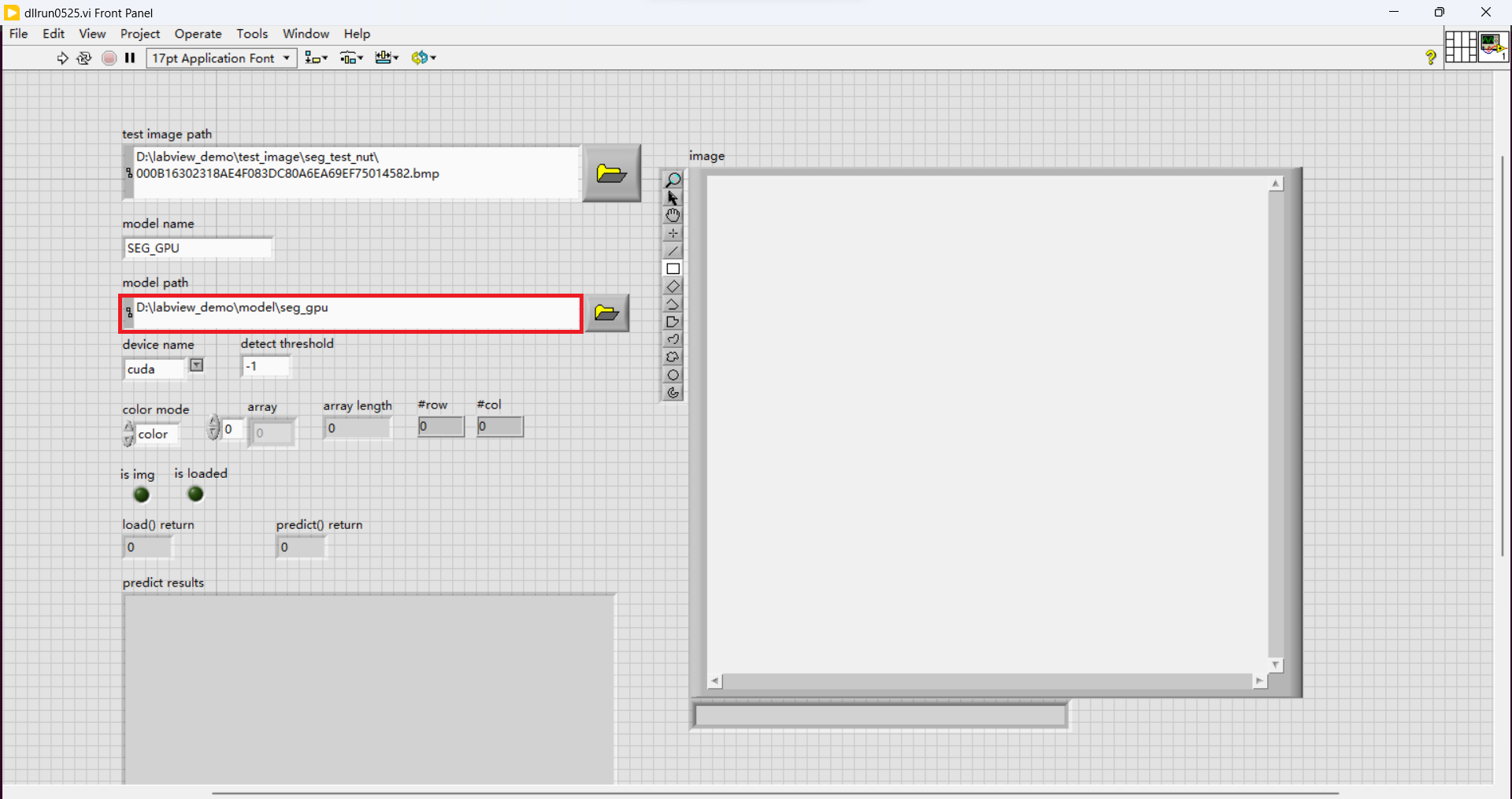Open the Project menu

click(x=140, y=34)
